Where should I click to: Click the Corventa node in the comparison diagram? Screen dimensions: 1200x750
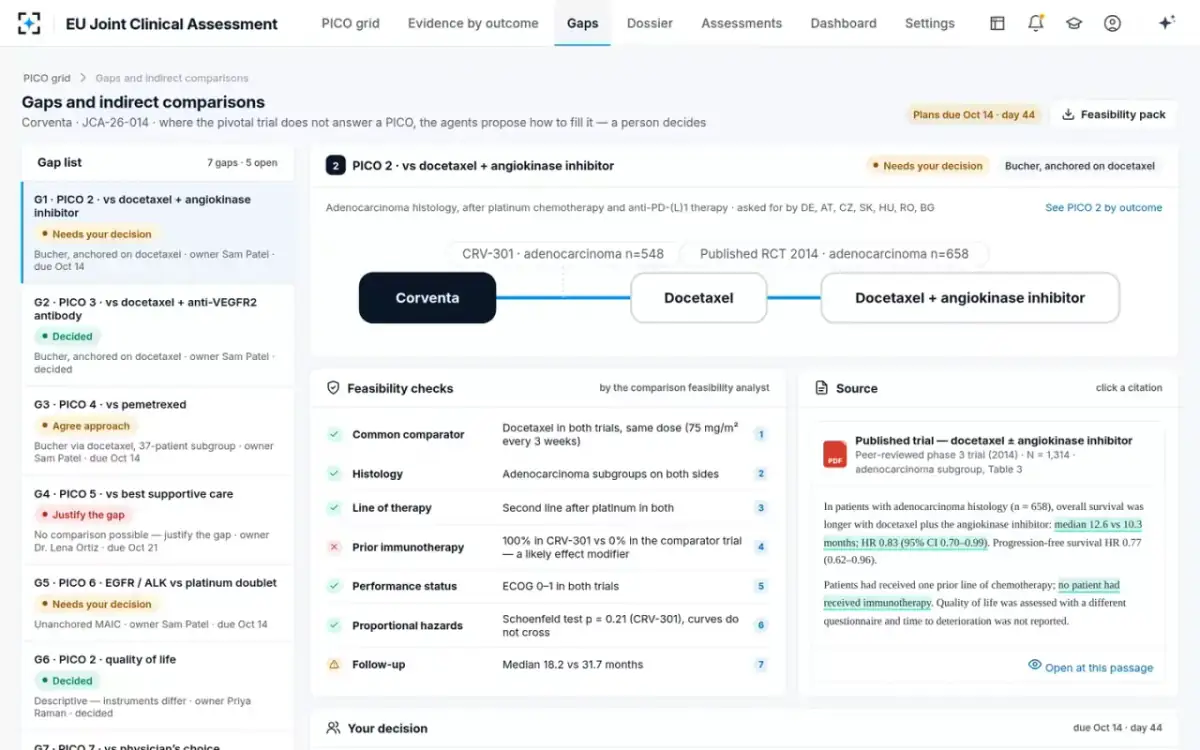point(427,298)
